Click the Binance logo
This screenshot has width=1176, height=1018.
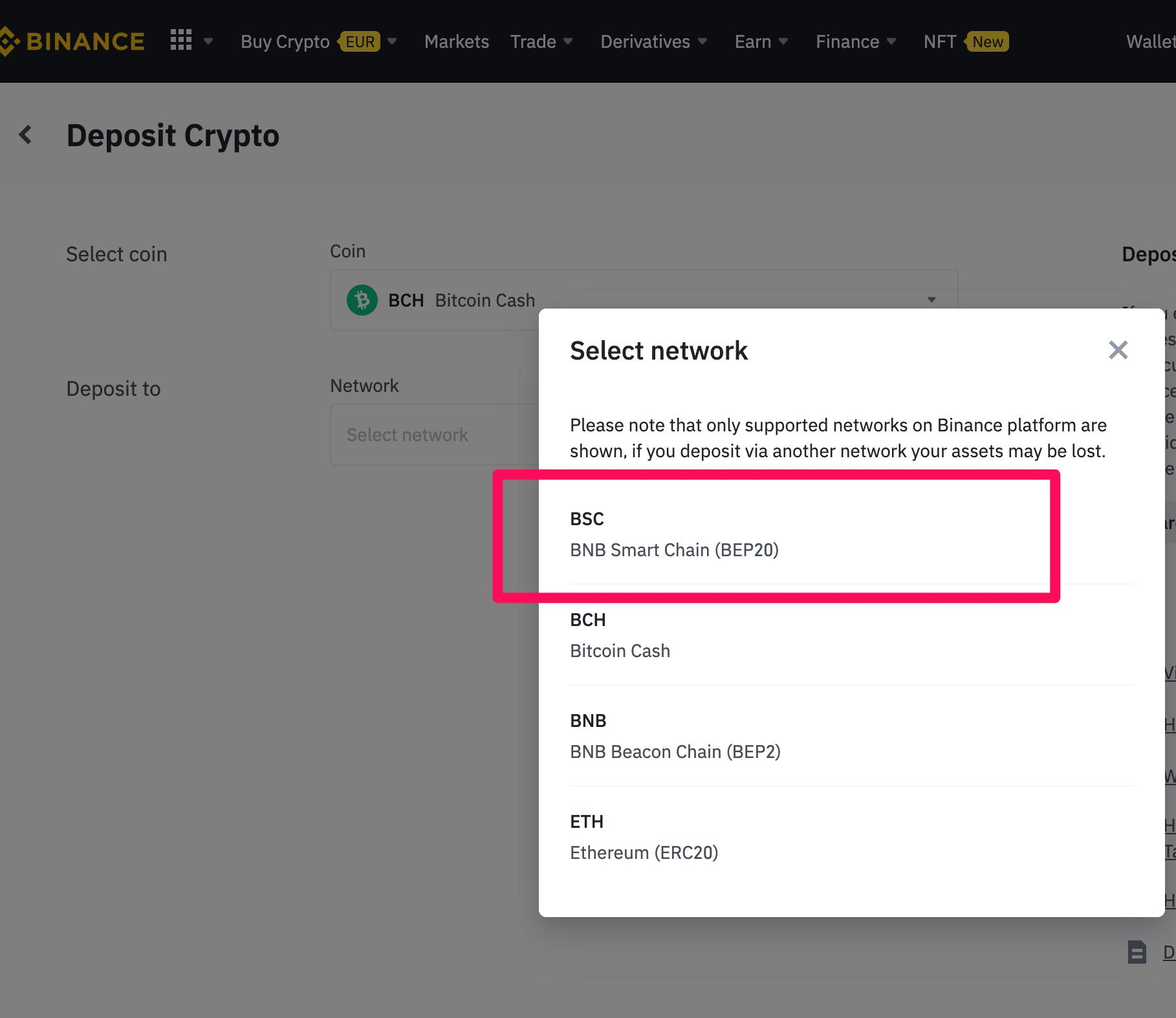(x=71, y=41)
